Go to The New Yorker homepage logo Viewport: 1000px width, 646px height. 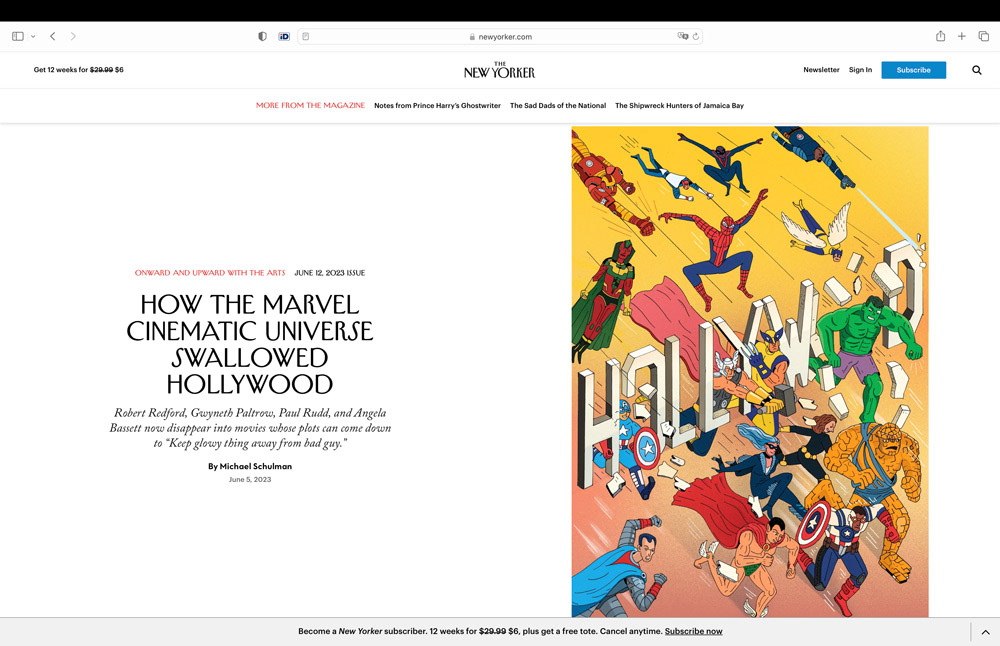(499, 70)
